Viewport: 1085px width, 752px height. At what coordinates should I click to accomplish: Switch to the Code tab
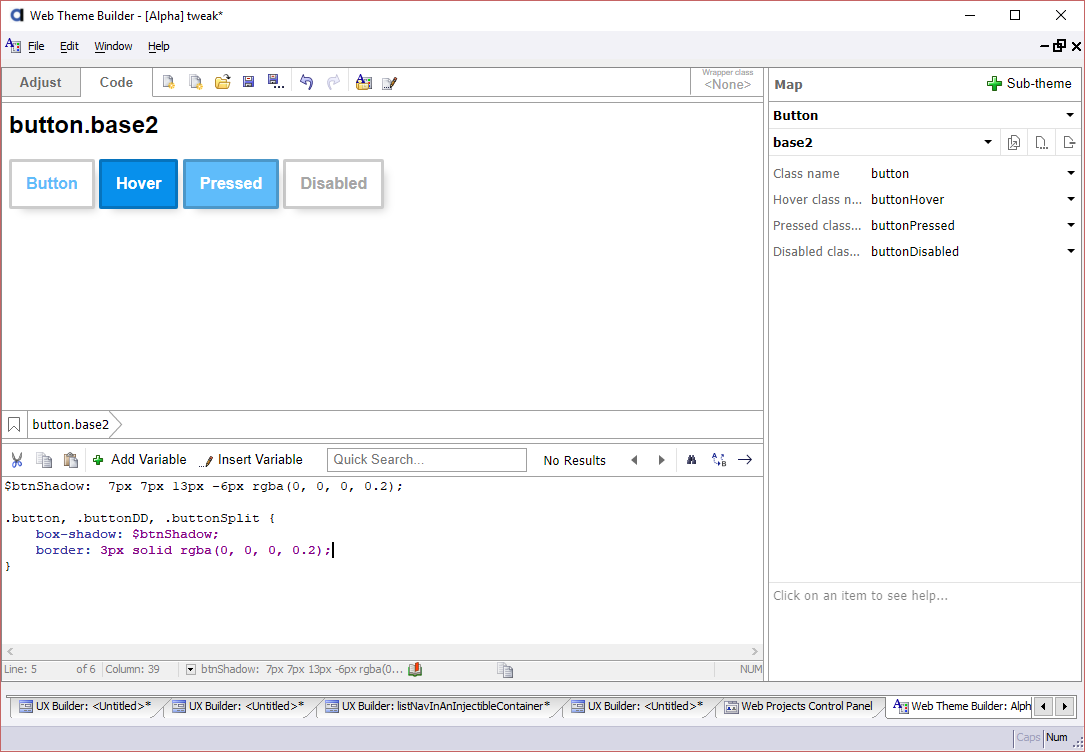pyautogui.click(x=116, y=82)
